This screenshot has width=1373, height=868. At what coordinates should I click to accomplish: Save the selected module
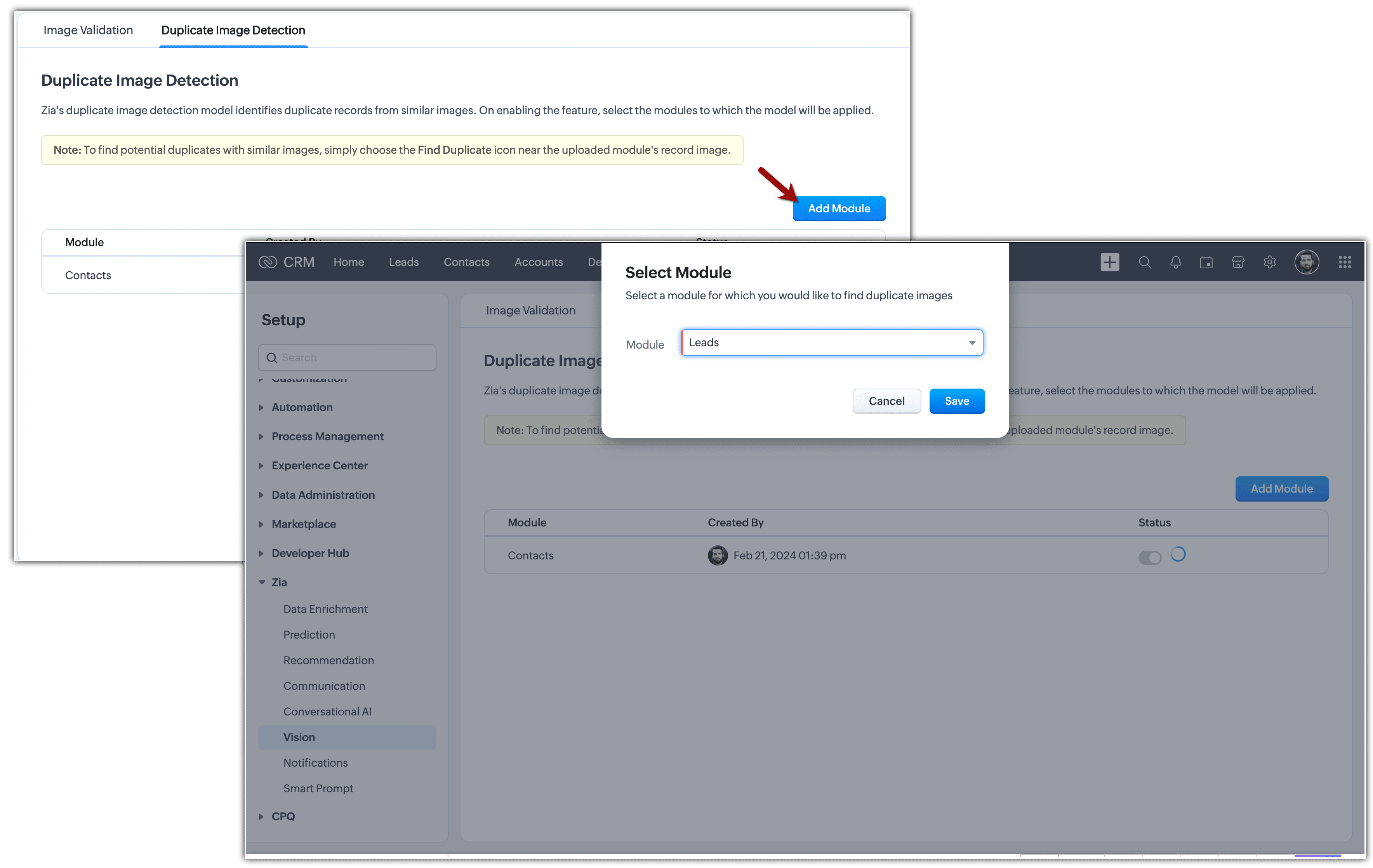[x=957, y=401]
